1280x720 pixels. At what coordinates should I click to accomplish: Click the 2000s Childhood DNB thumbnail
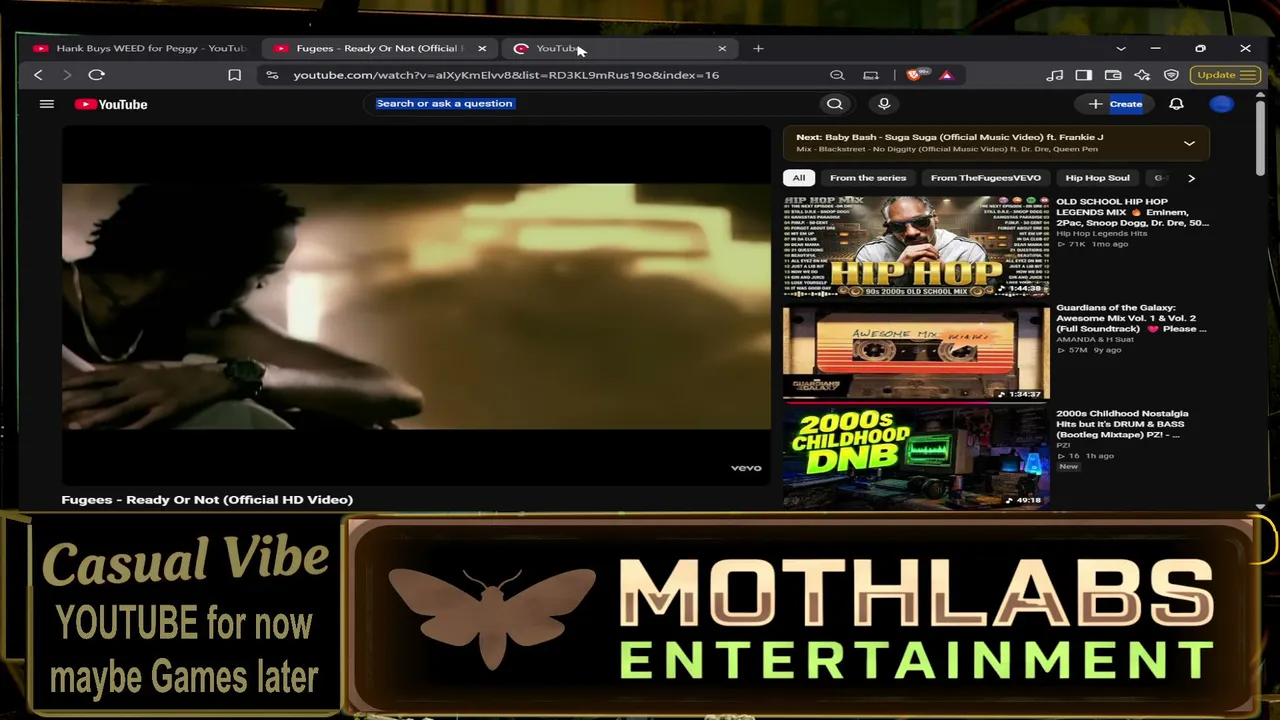click(916, 457)
